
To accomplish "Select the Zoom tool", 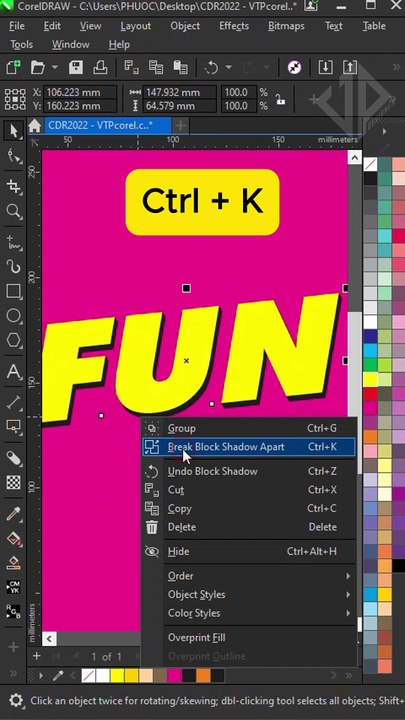I will pyautogui.click(x=13, y=211).
